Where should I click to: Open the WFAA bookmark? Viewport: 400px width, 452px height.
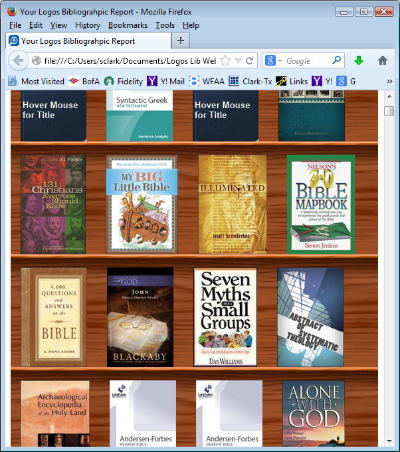click(x=207, y=81)
